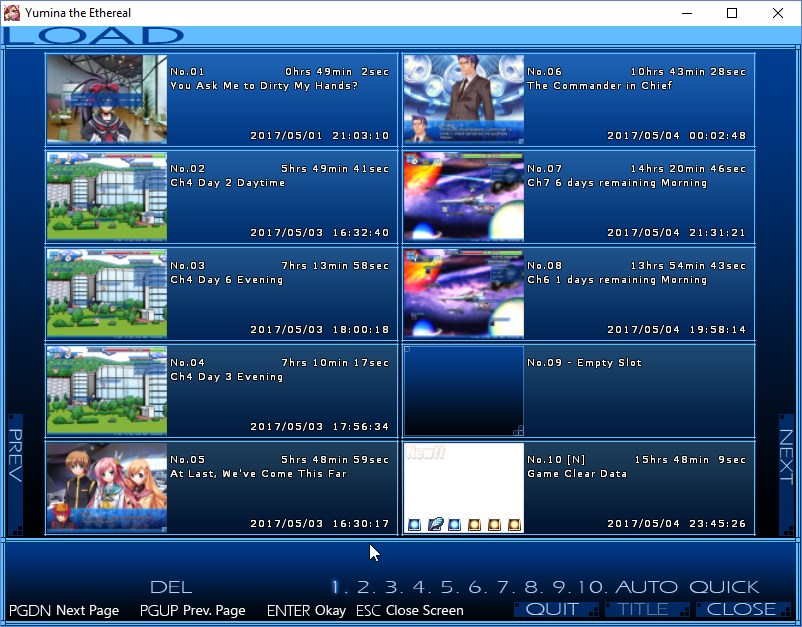Select save No.07 space battle thumbnail

click(x=464, y=196)
